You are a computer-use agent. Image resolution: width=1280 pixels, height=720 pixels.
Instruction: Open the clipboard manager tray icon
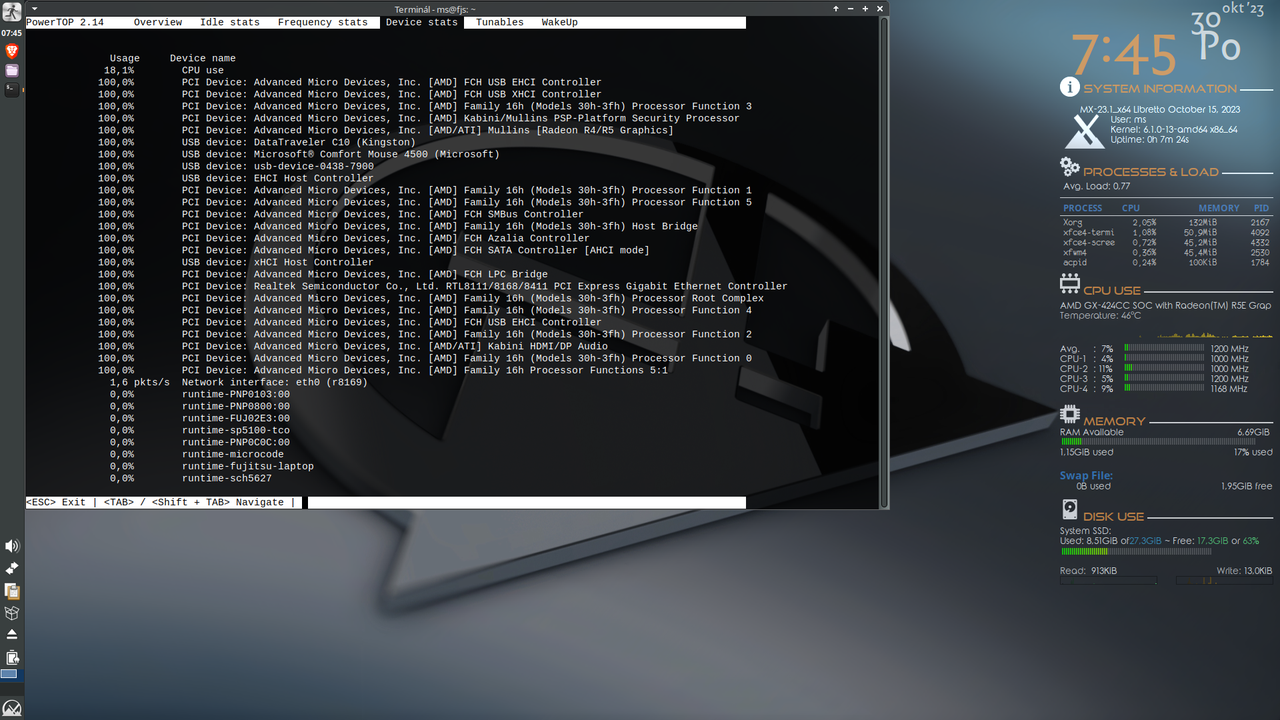click(x=12, y=591)
